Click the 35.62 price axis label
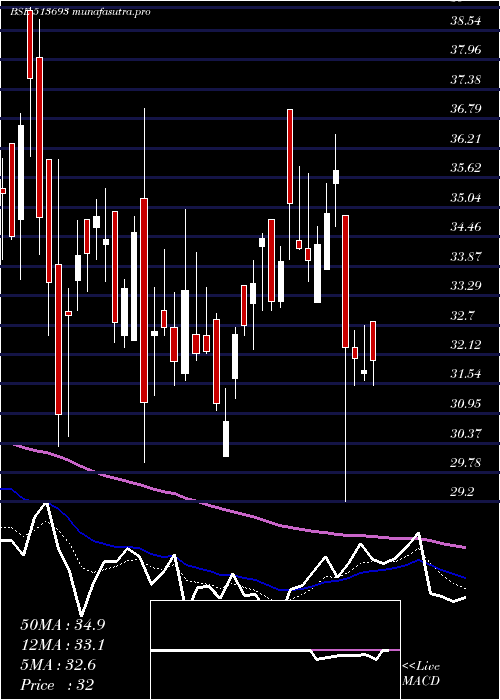500x700 pixels. (466, 168)
